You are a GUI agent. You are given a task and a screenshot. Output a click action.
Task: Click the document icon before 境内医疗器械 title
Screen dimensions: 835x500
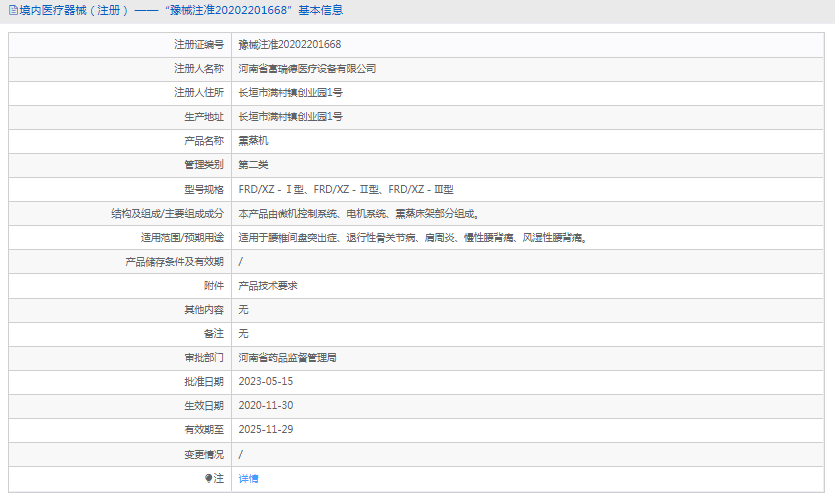pos(13,10)
